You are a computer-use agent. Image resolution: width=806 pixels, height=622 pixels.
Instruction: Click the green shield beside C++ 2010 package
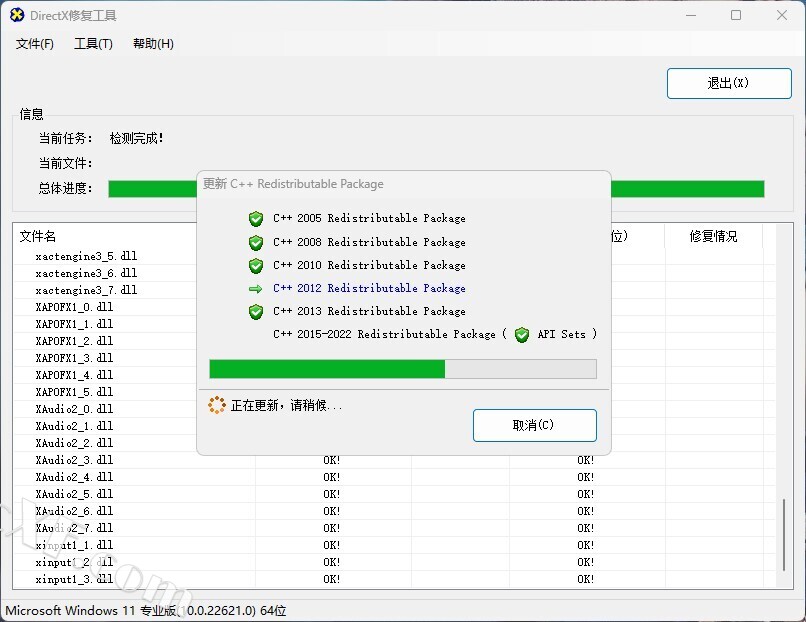point(255,265)
